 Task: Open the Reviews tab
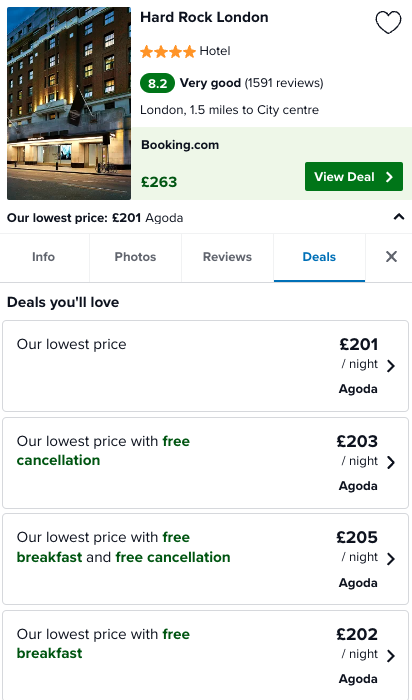point(227,258)
